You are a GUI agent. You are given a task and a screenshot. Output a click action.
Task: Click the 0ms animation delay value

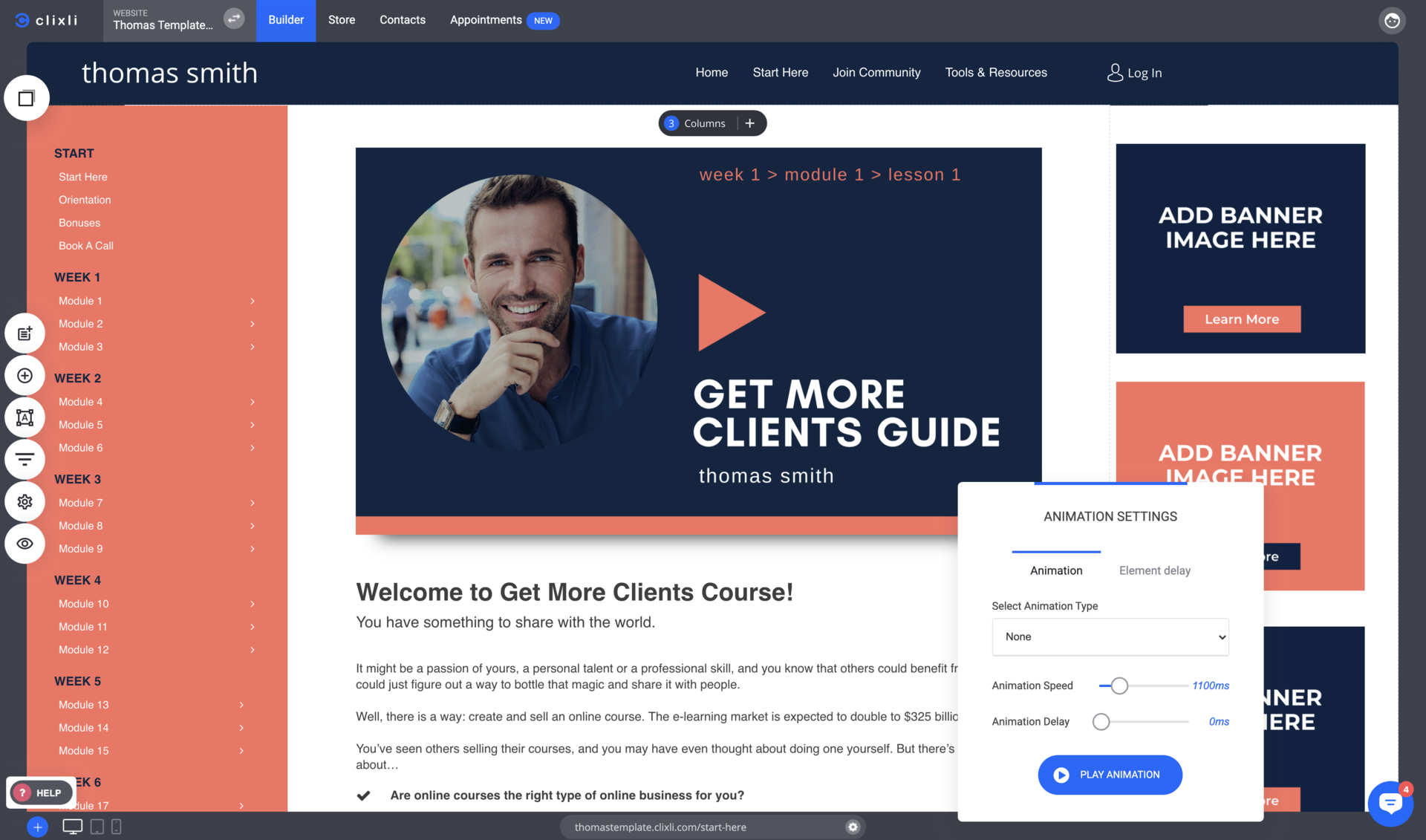pos(1219,722)
